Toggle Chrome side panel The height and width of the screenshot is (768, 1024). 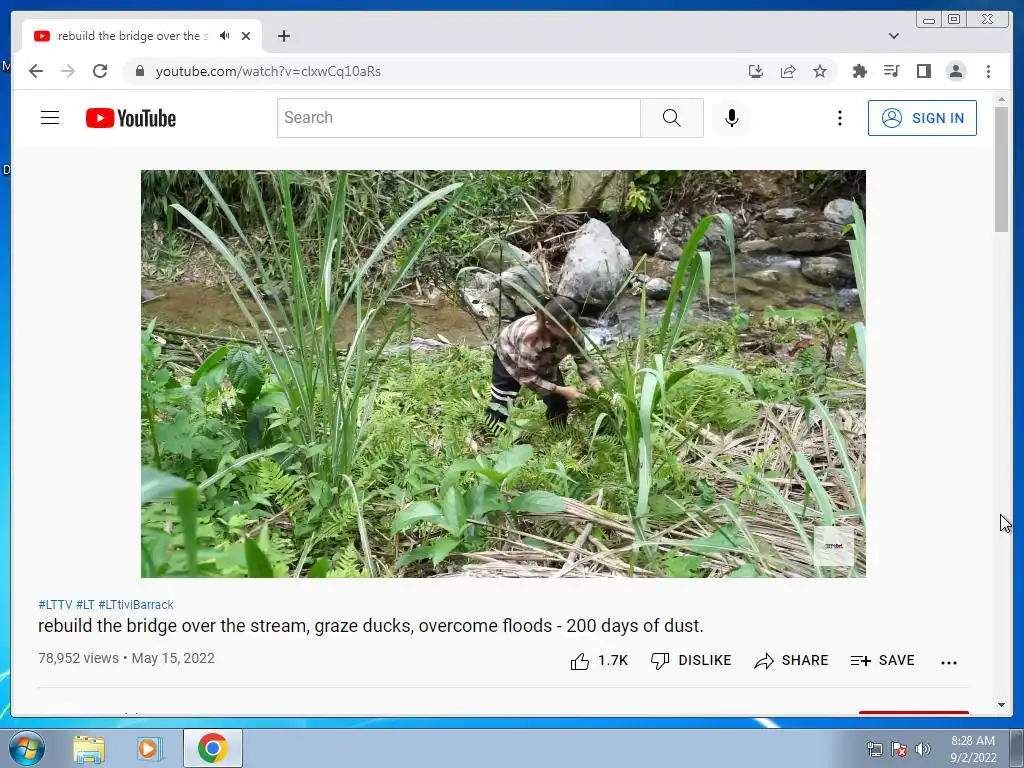[x=923, y=71]
